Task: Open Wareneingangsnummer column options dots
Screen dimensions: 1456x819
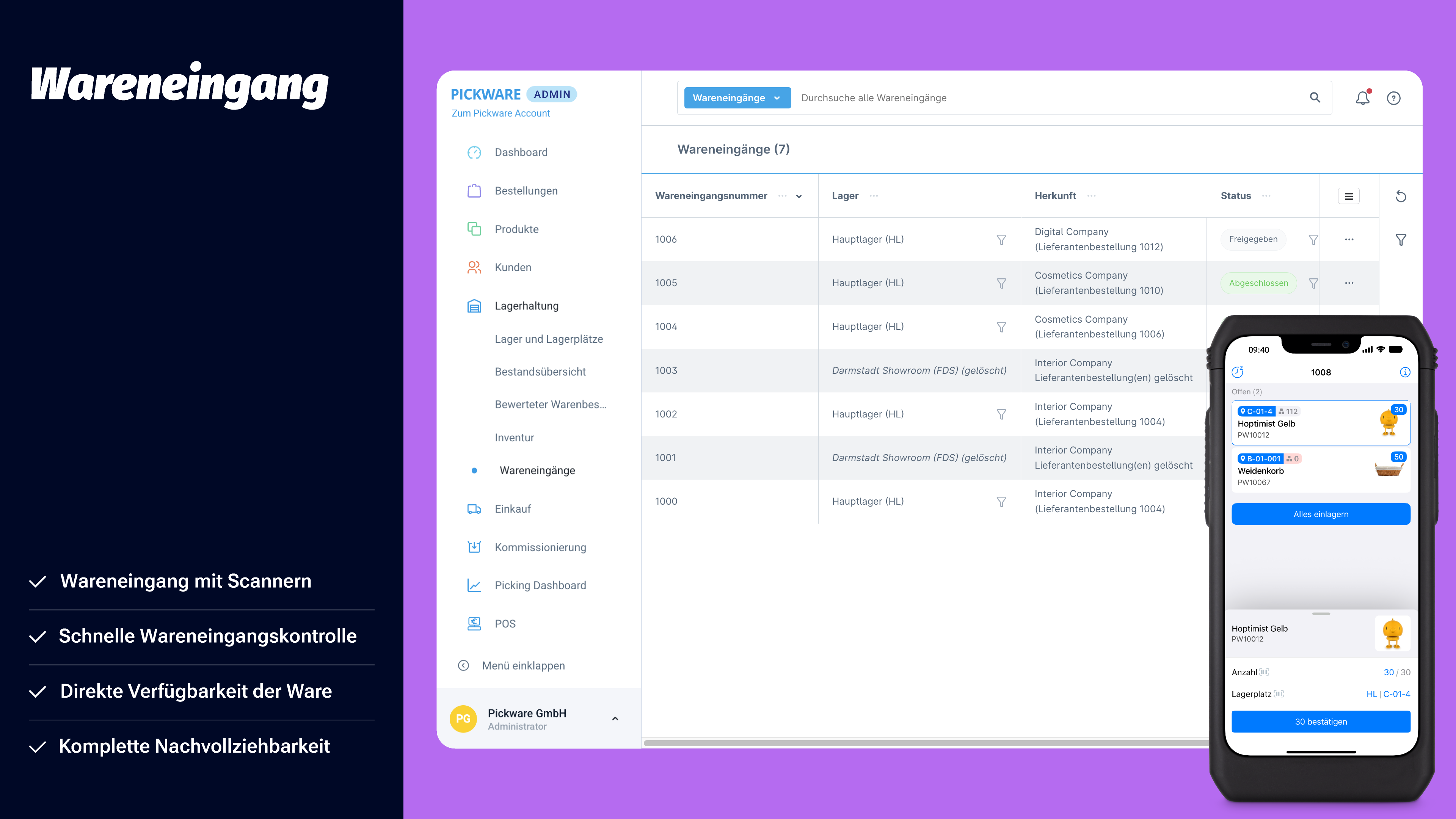Action: (782, 196)
